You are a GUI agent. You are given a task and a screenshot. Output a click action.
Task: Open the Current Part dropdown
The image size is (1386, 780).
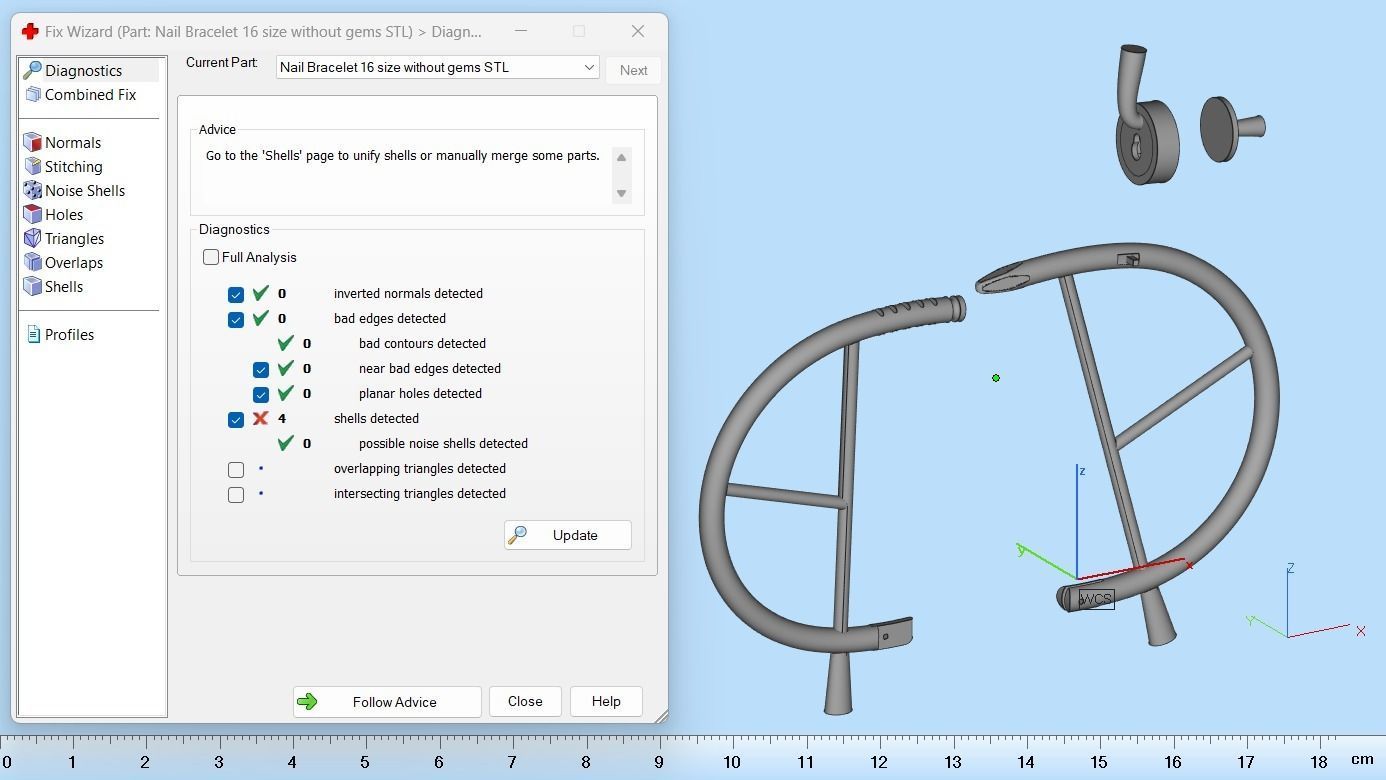pyautogui.click(x=437, y=67)
